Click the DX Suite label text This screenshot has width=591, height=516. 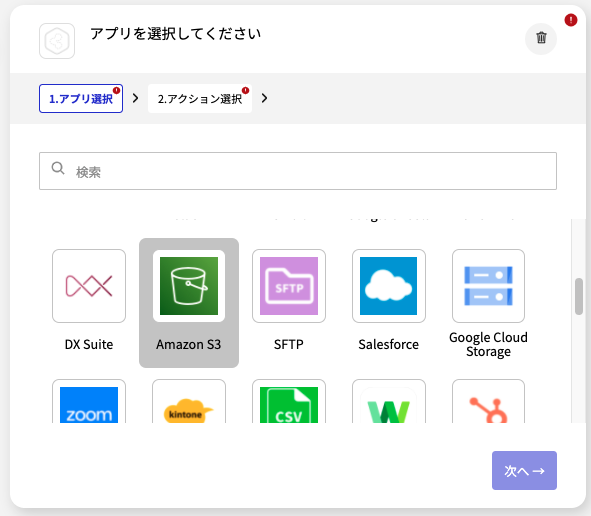point(89,345)
